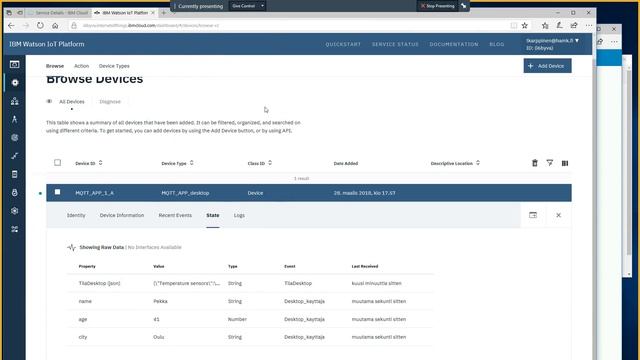Screen dimensions: 640x360
Task: Open the QUICKSTART link
Action: [x=343, y=44]
